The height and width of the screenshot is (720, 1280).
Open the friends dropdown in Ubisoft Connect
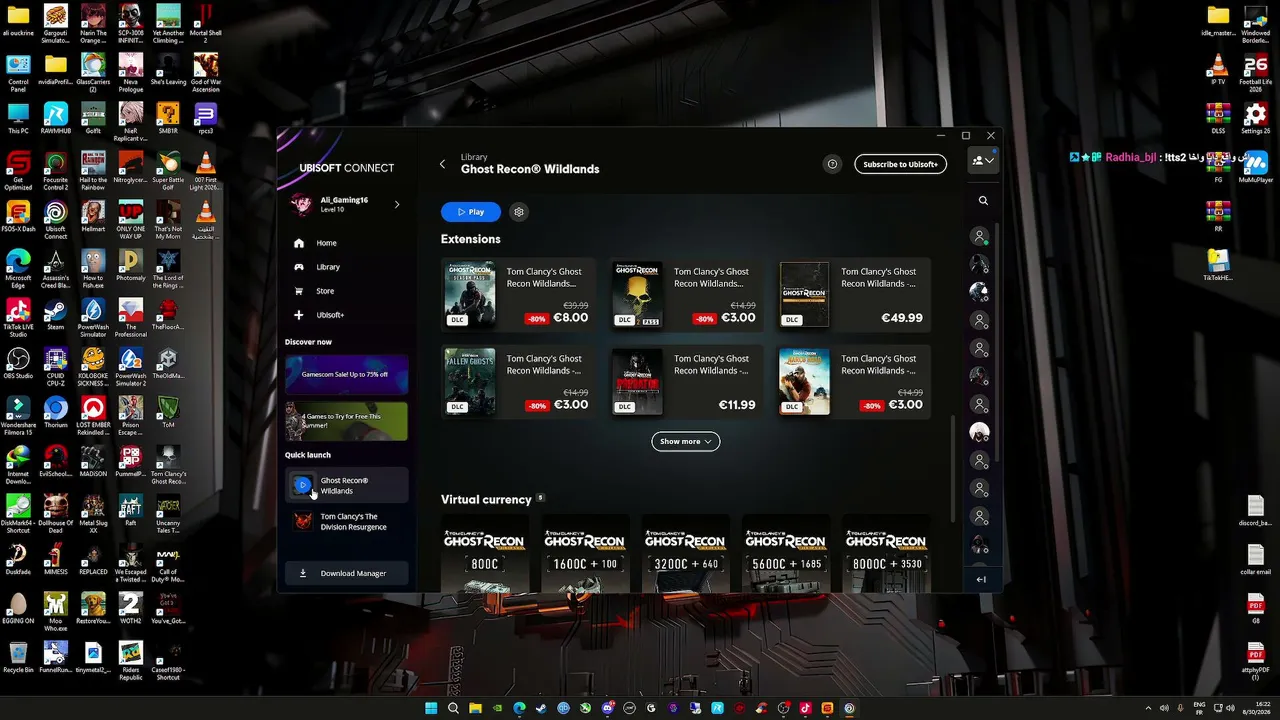click(x=983, y=161)
